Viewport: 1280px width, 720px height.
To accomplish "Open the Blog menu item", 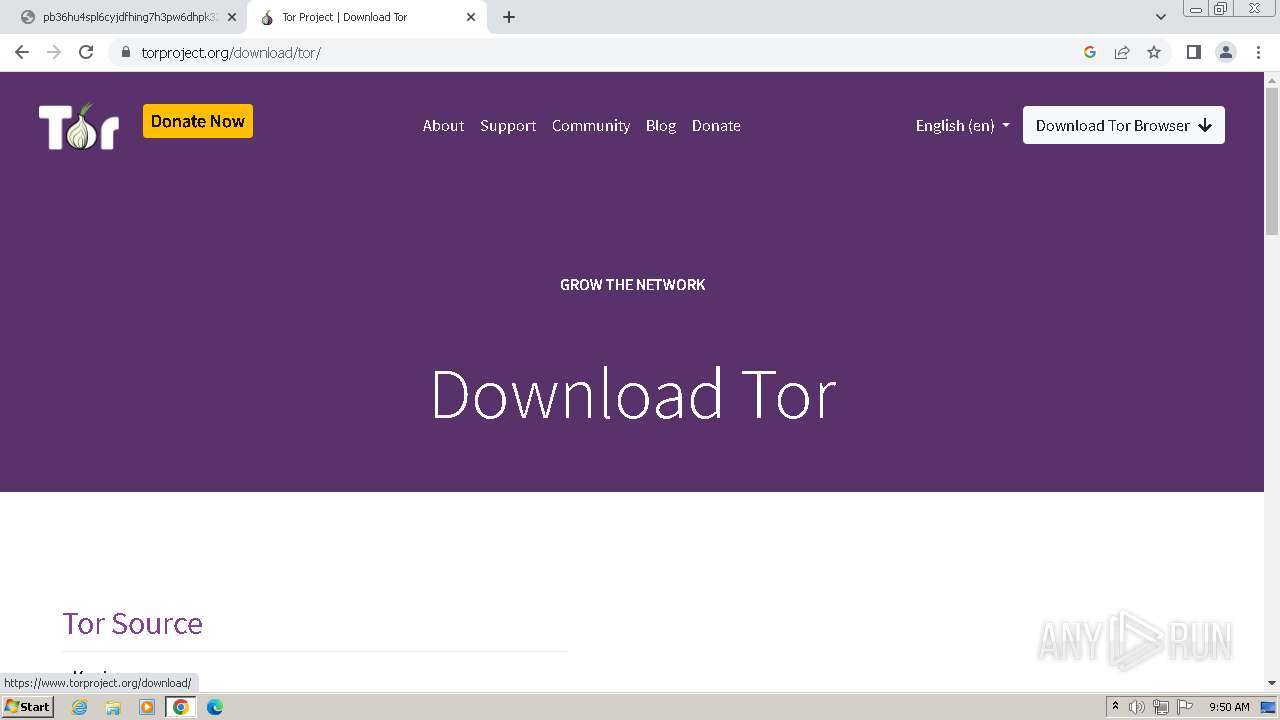I will tap(661, 126).
